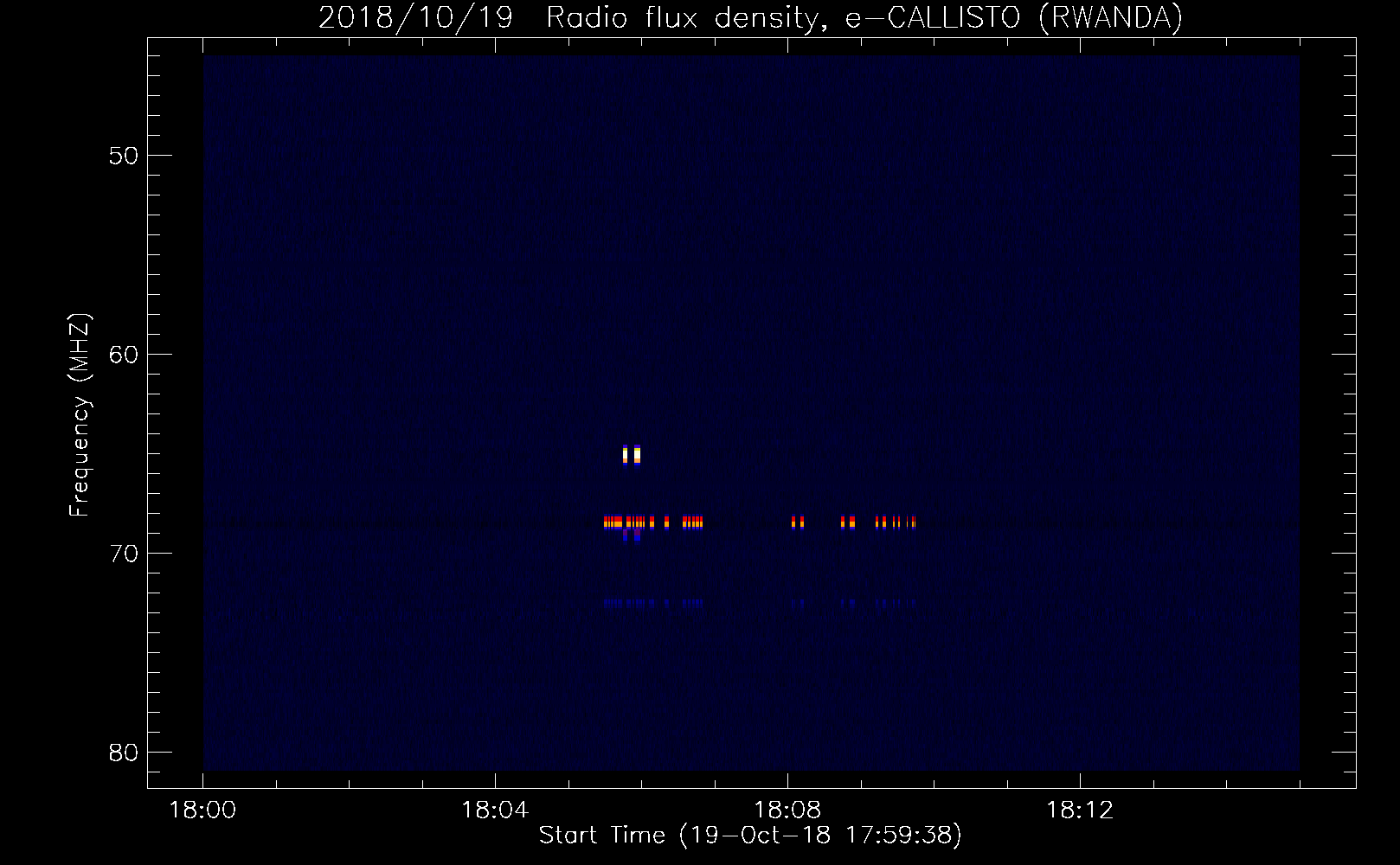This screenshot has height=865, width=1400.
Task: Click the "70" frequency tick label
Action: tap(124, 554)
